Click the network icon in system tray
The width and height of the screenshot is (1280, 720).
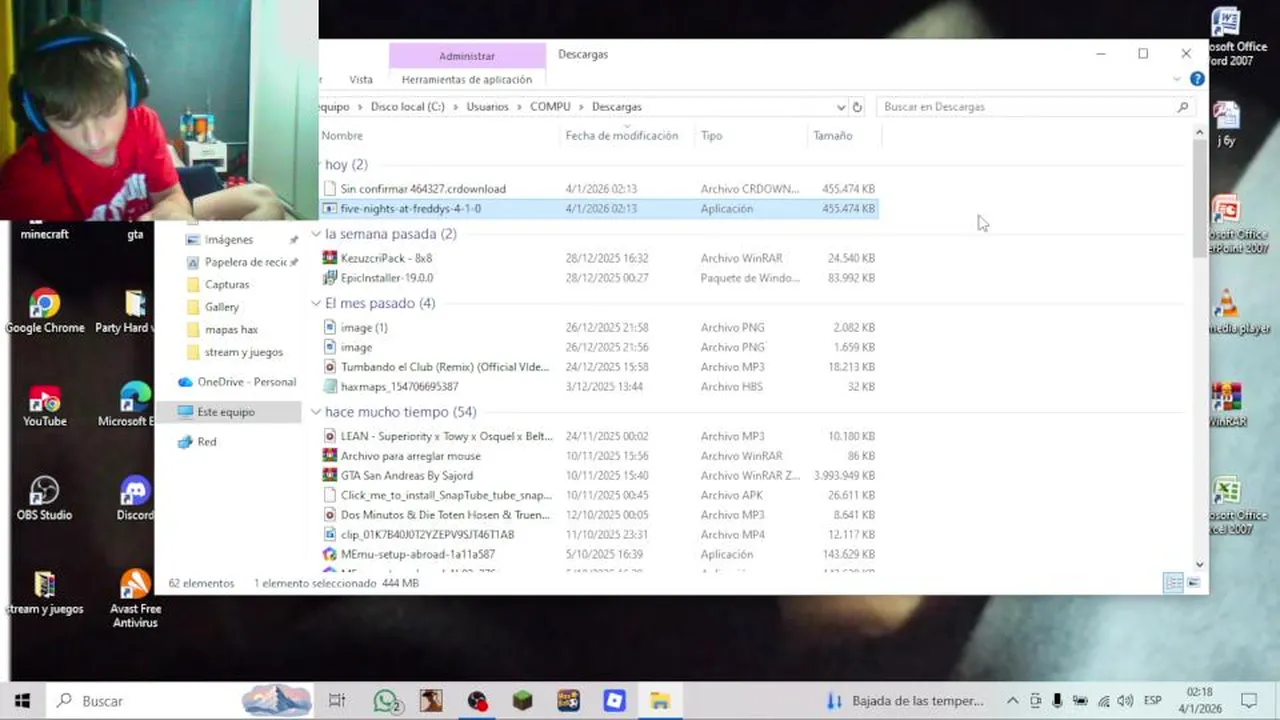pos(1103,701)
